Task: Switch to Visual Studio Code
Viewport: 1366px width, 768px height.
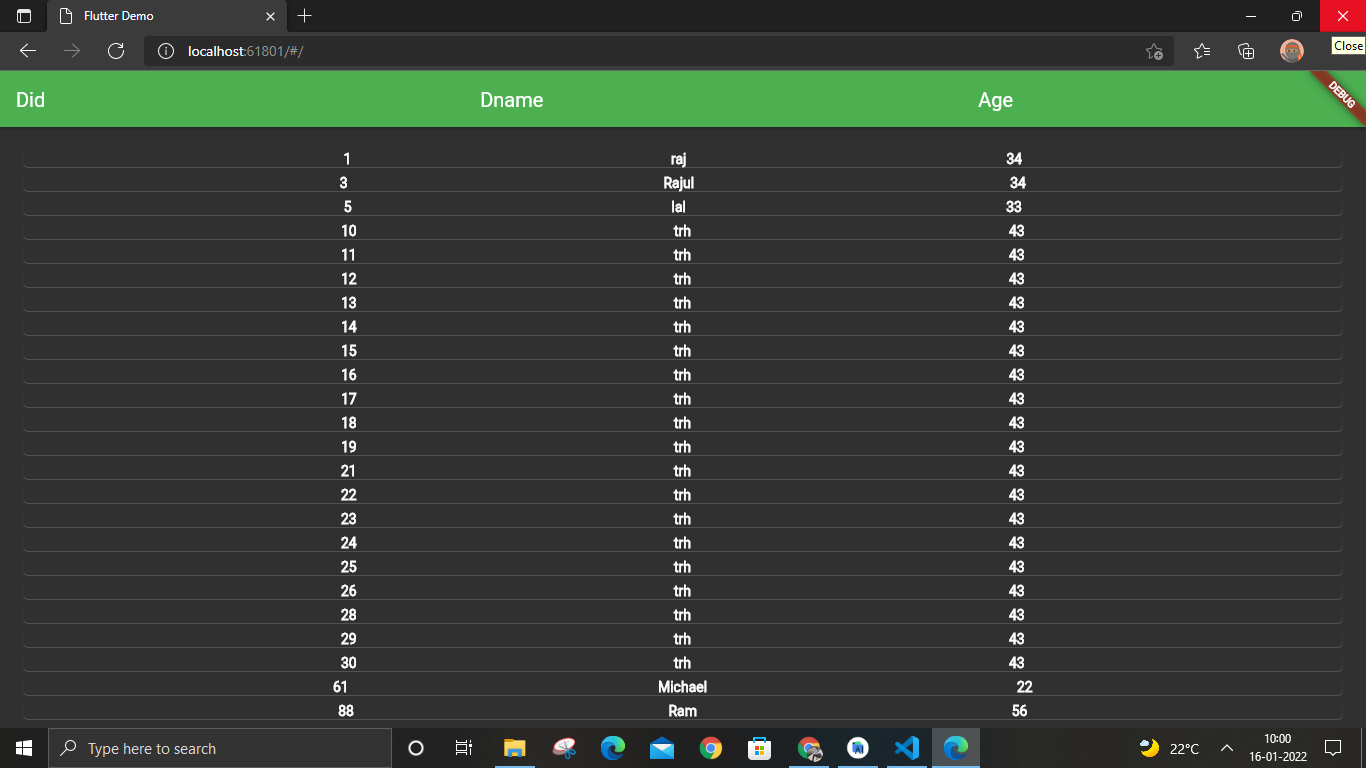Action: pos(907,748)
